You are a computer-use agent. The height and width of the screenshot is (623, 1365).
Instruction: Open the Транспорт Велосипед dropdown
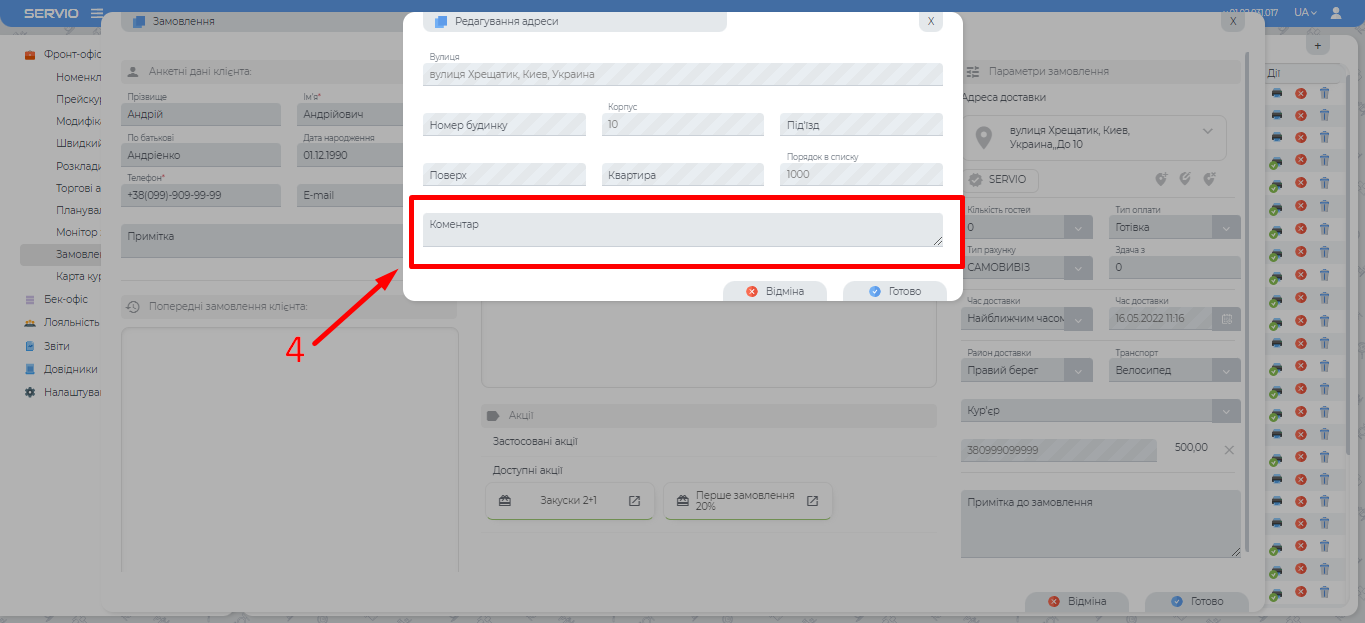[1227, 370]
